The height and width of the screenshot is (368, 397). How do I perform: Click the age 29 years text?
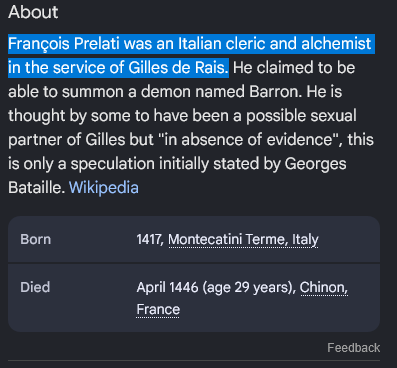(249, 287)
